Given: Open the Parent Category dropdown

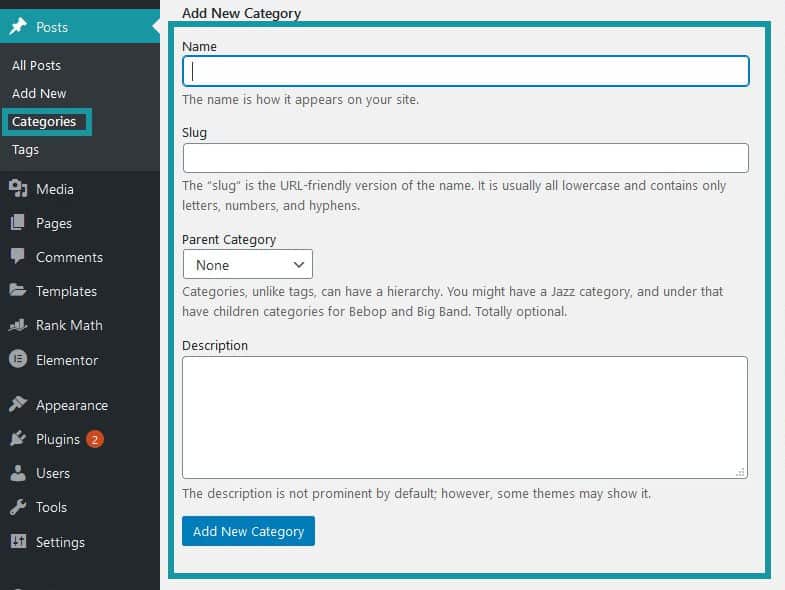Looking at the screenshot, I should 247,265.
